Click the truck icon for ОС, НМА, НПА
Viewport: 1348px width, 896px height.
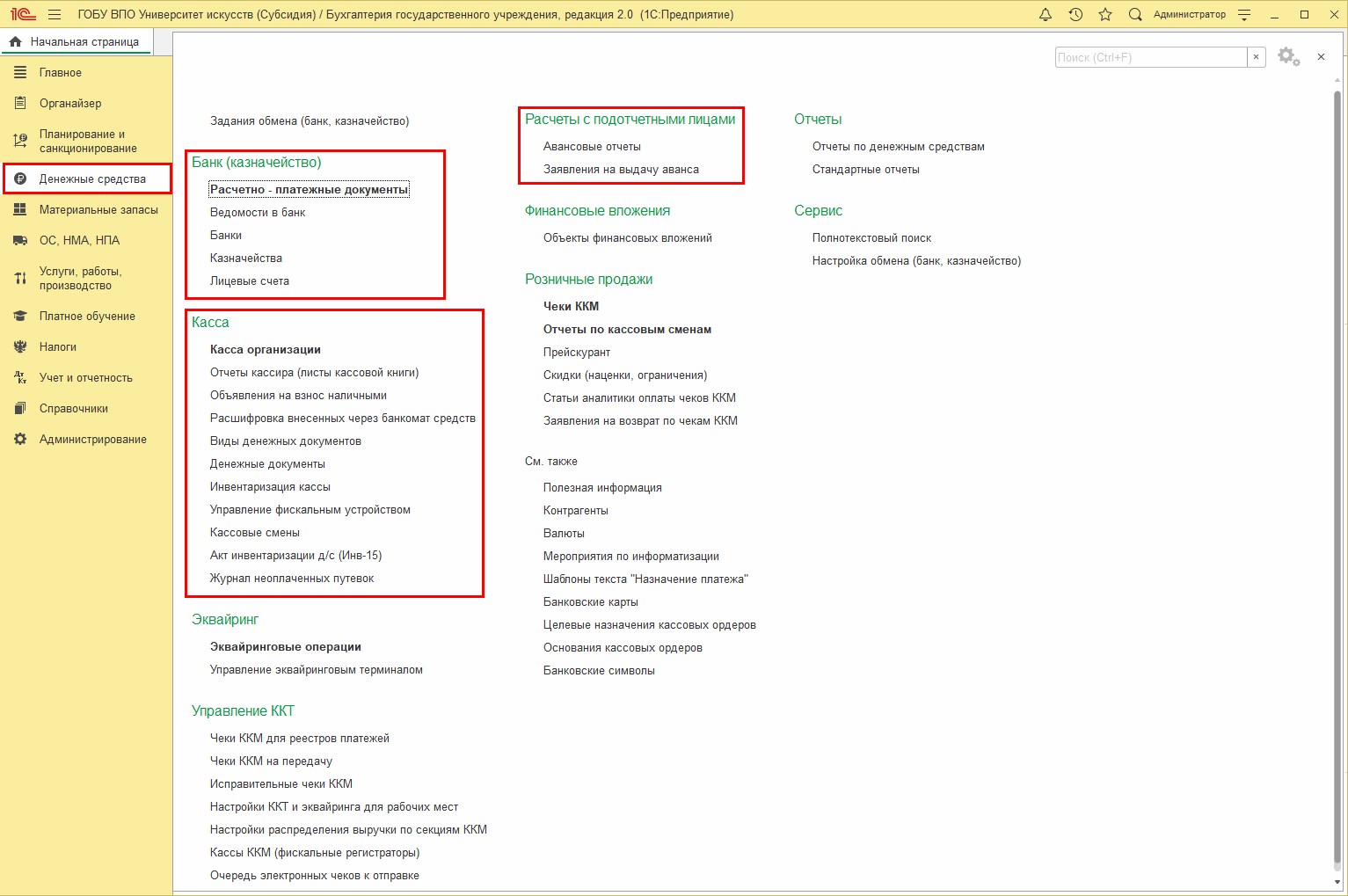20,241
